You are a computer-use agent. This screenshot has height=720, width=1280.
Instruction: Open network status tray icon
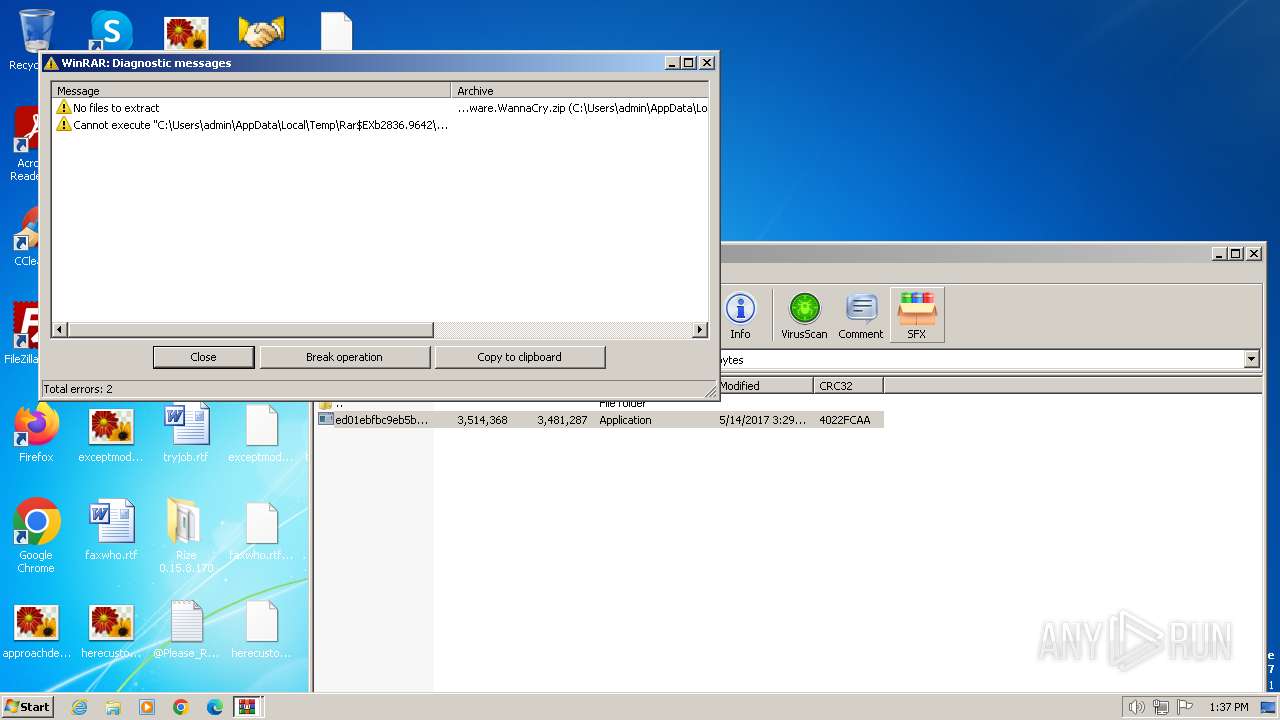[x=1161, y=707]
